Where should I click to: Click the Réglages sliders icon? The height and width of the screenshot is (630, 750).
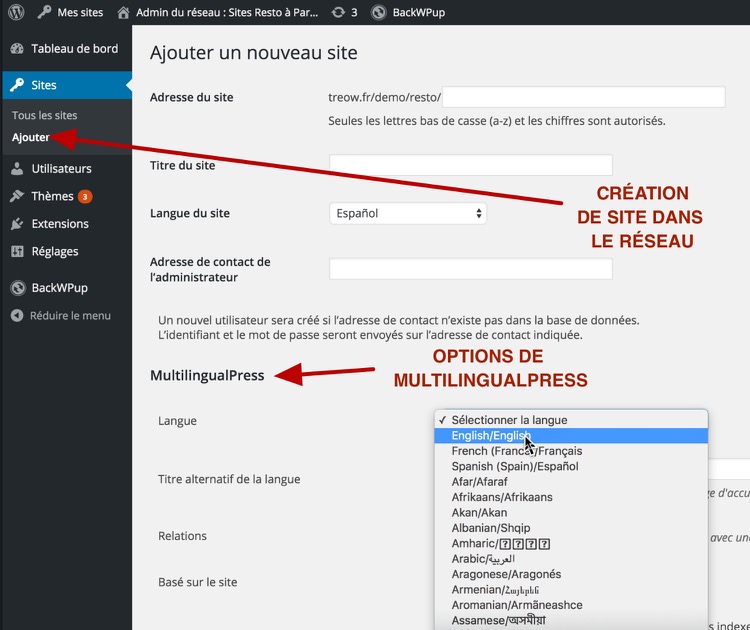click(x=17, y=252)
